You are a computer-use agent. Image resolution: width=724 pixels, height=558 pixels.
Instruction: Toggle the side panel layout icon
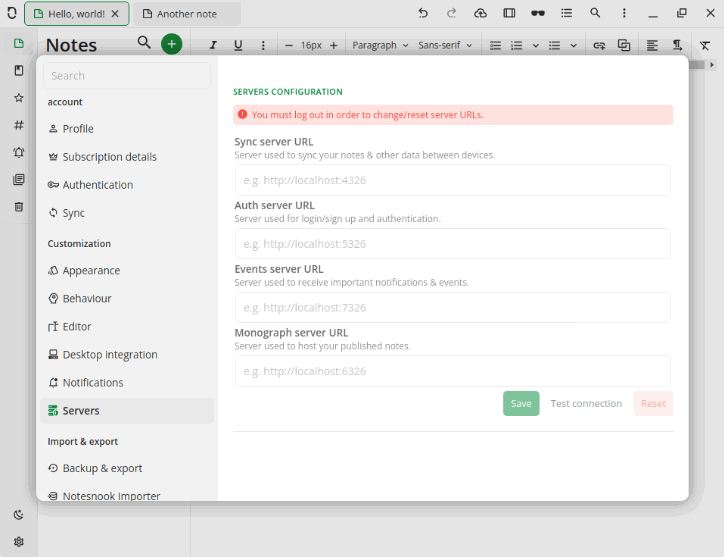509,13
